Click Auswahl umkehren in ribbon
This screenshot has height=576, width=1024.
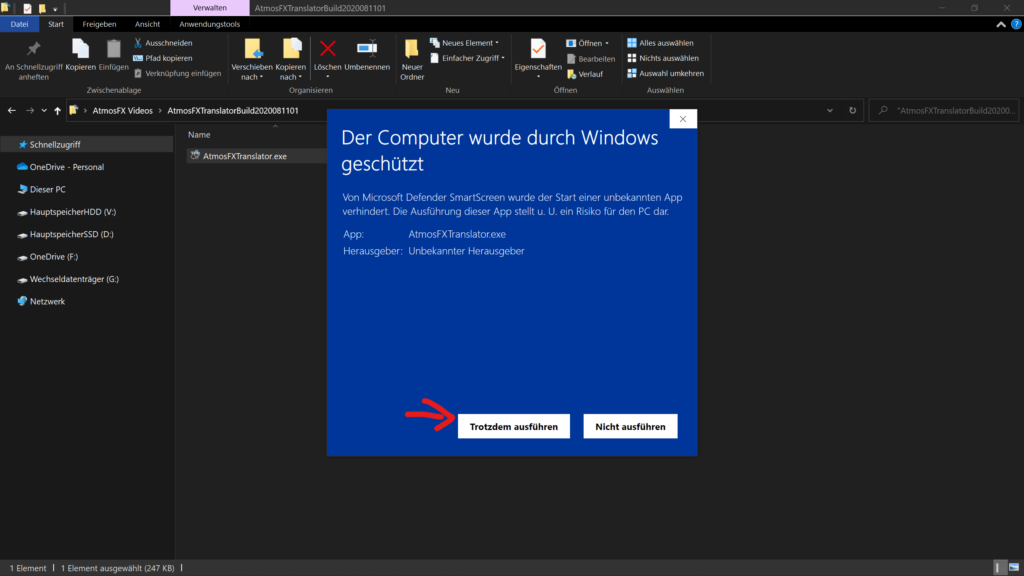[x=665, y=73]
